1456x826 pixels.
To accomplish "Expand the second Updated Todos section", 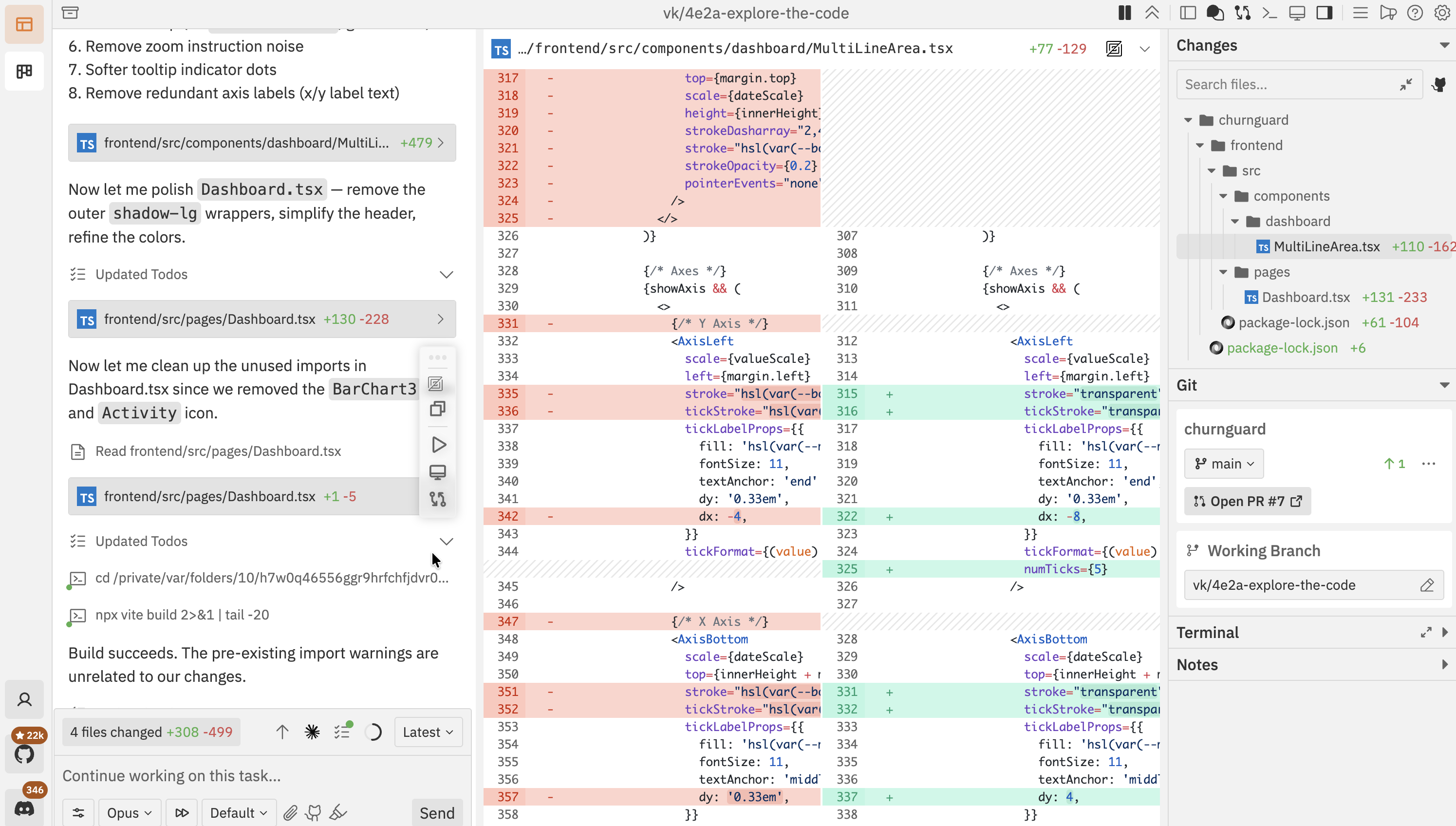I will tap(447, 541).
